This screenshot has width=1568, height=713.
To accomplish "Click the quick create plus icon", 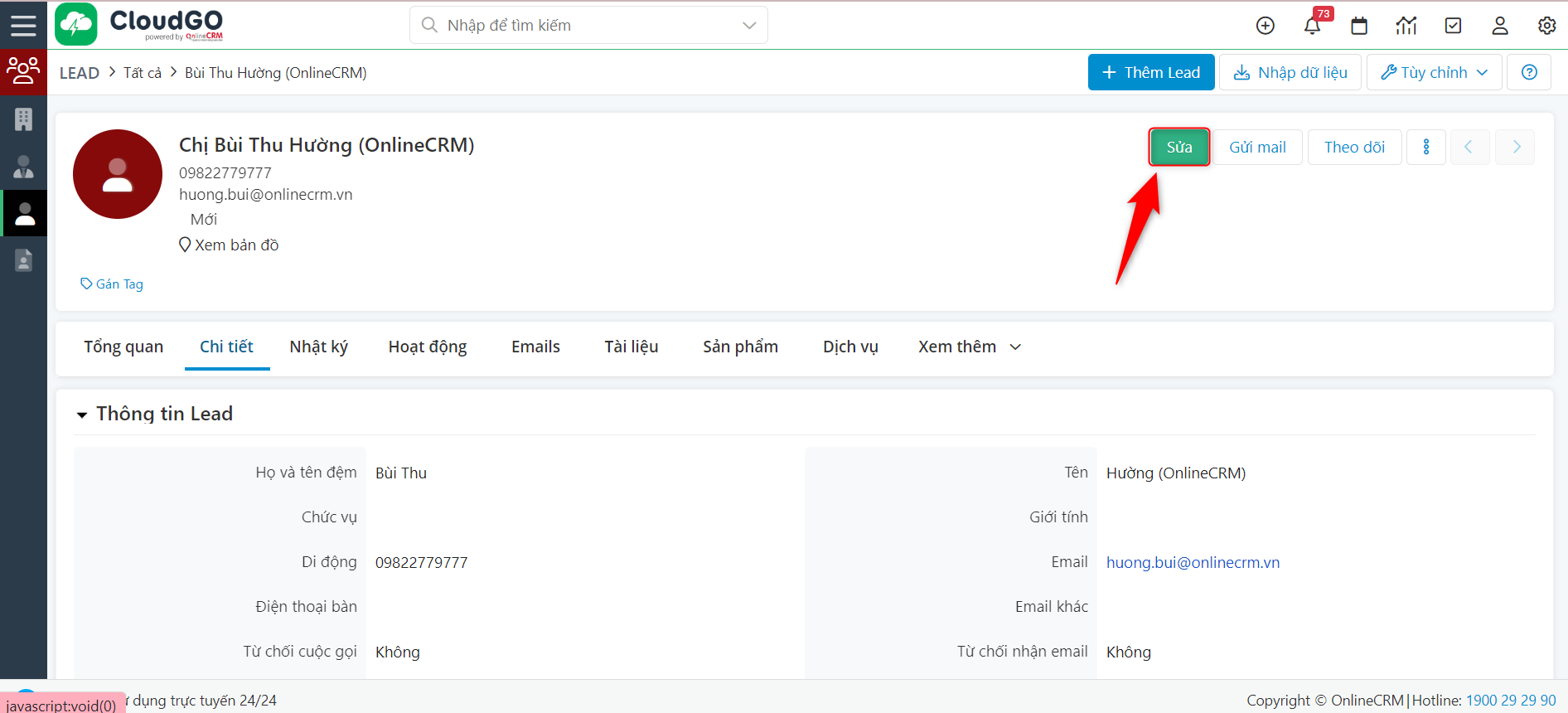I will (1265, 26).
